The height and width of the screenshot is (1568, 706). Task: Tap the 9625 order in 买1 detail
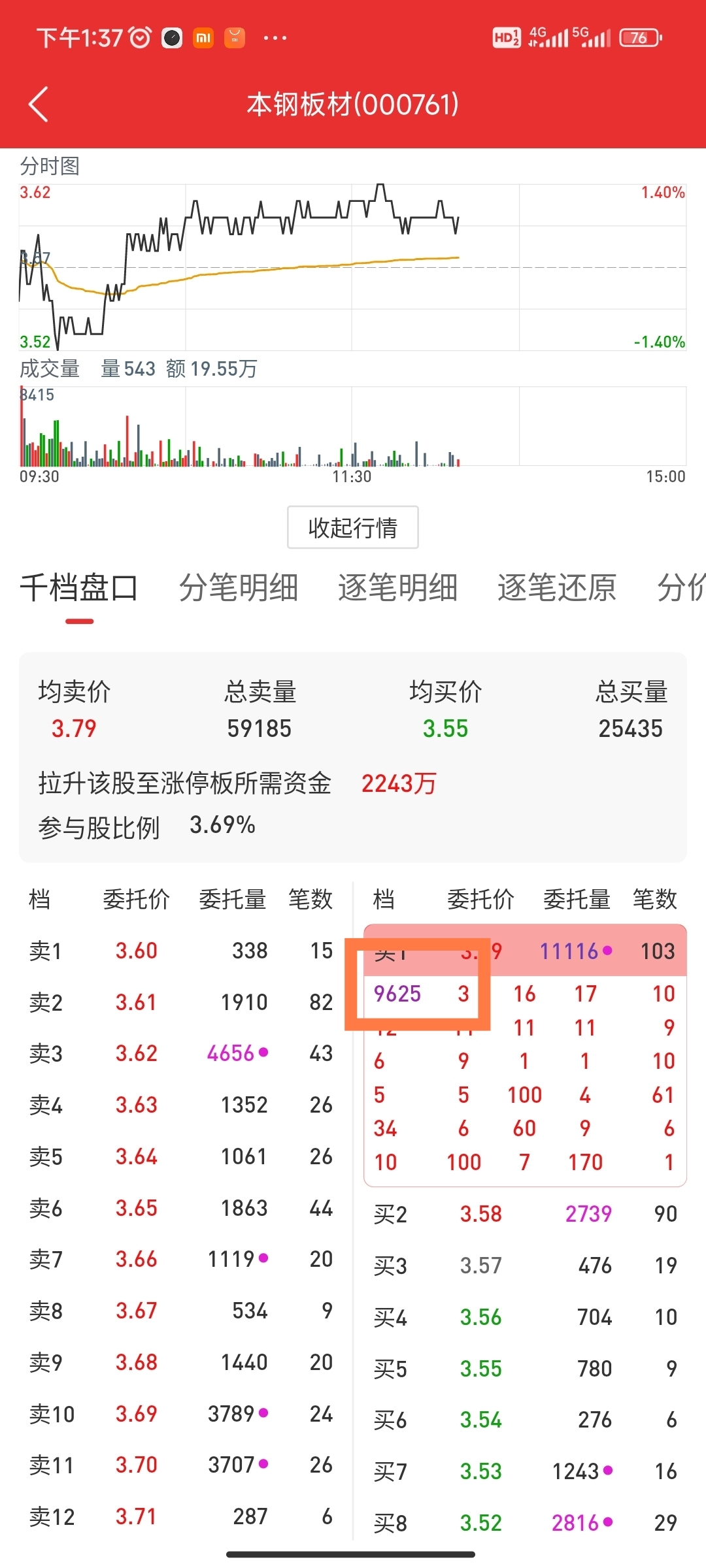(x=397, y=994)
